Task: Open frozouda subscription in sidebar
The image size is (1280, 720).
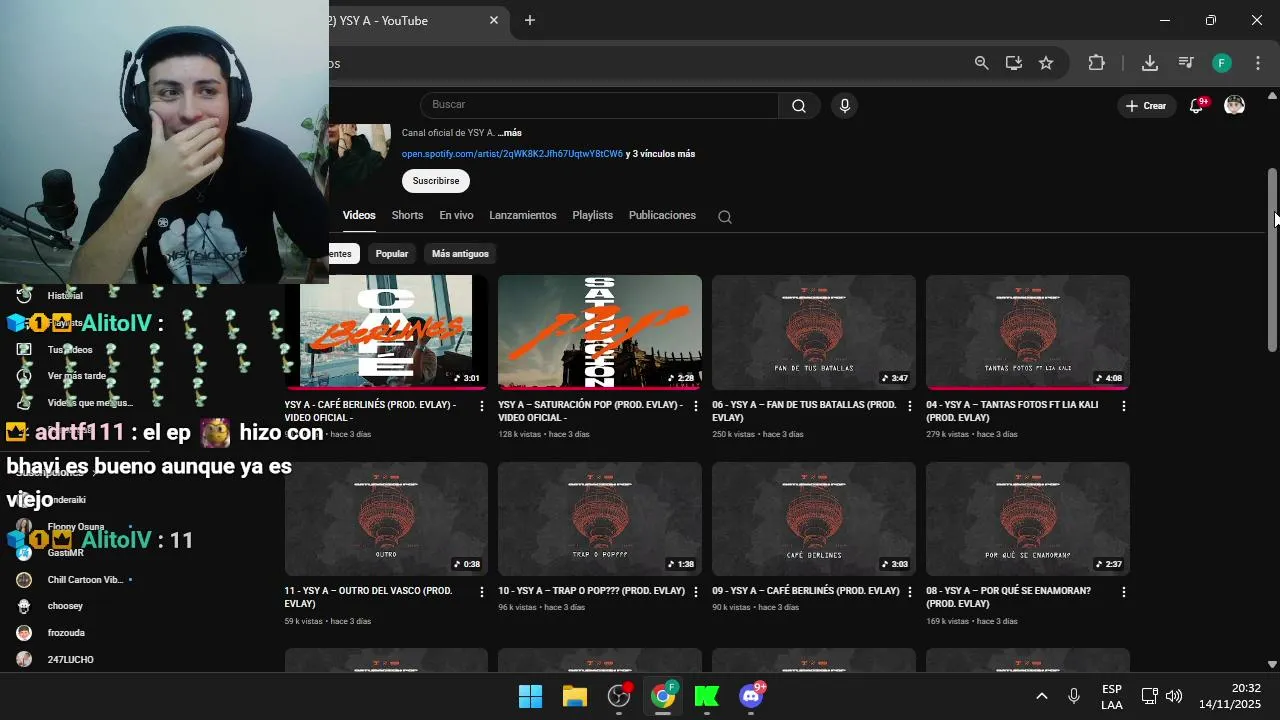Action: pos(66,633)
